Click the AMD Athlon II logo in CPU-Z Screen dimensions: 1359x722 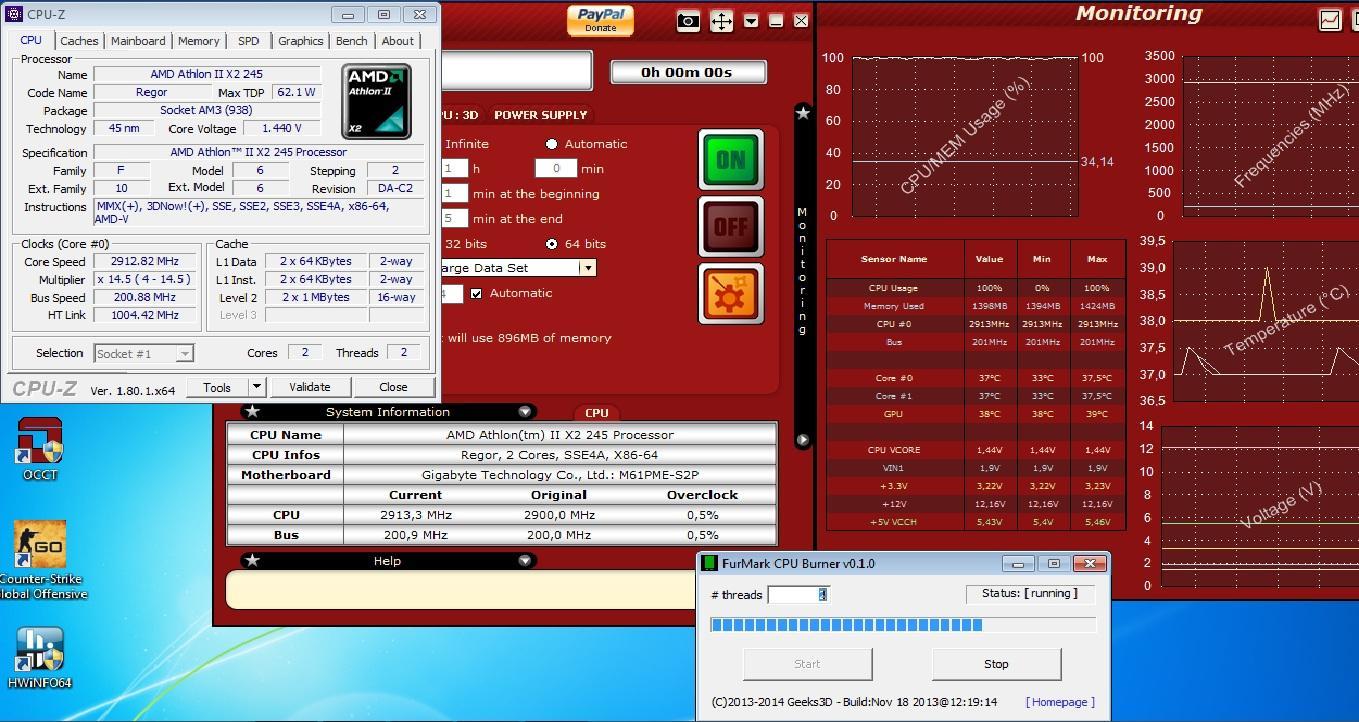pos(377,101)
